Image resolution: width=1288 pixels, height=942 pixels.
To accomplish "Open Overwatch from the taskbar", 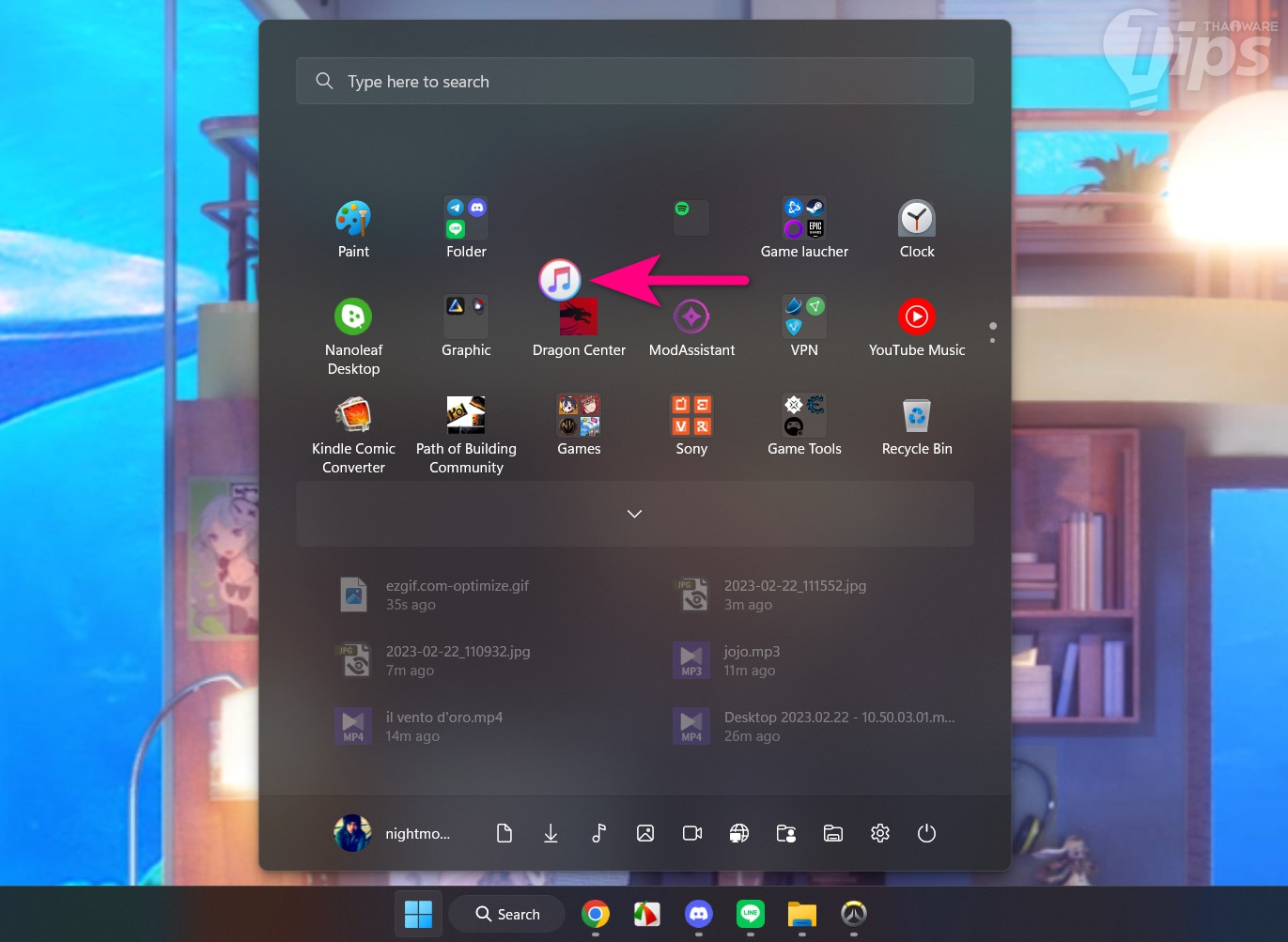I will 853,914.
